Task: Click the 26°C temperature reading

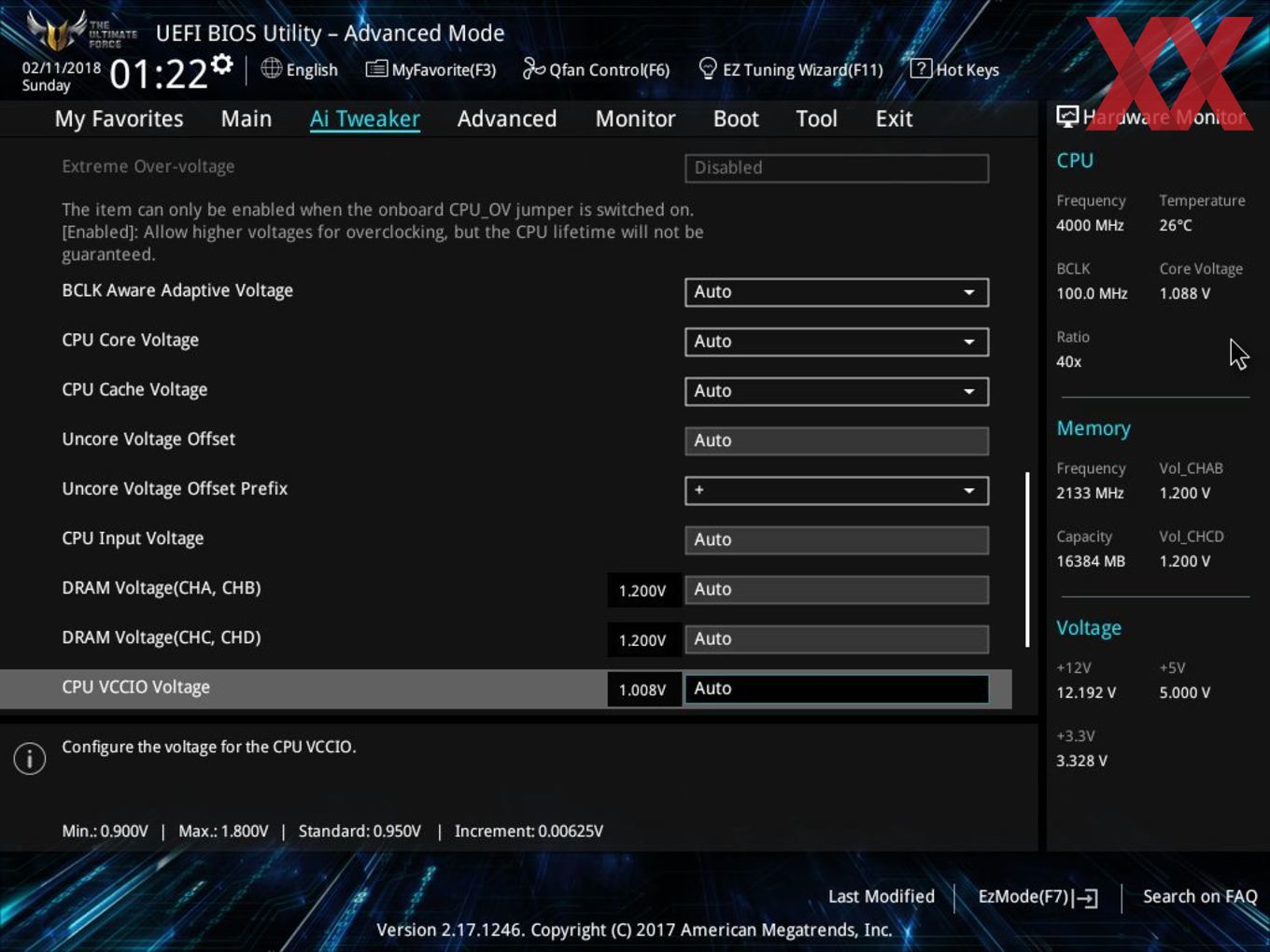Action: [x=1176, y=225]
